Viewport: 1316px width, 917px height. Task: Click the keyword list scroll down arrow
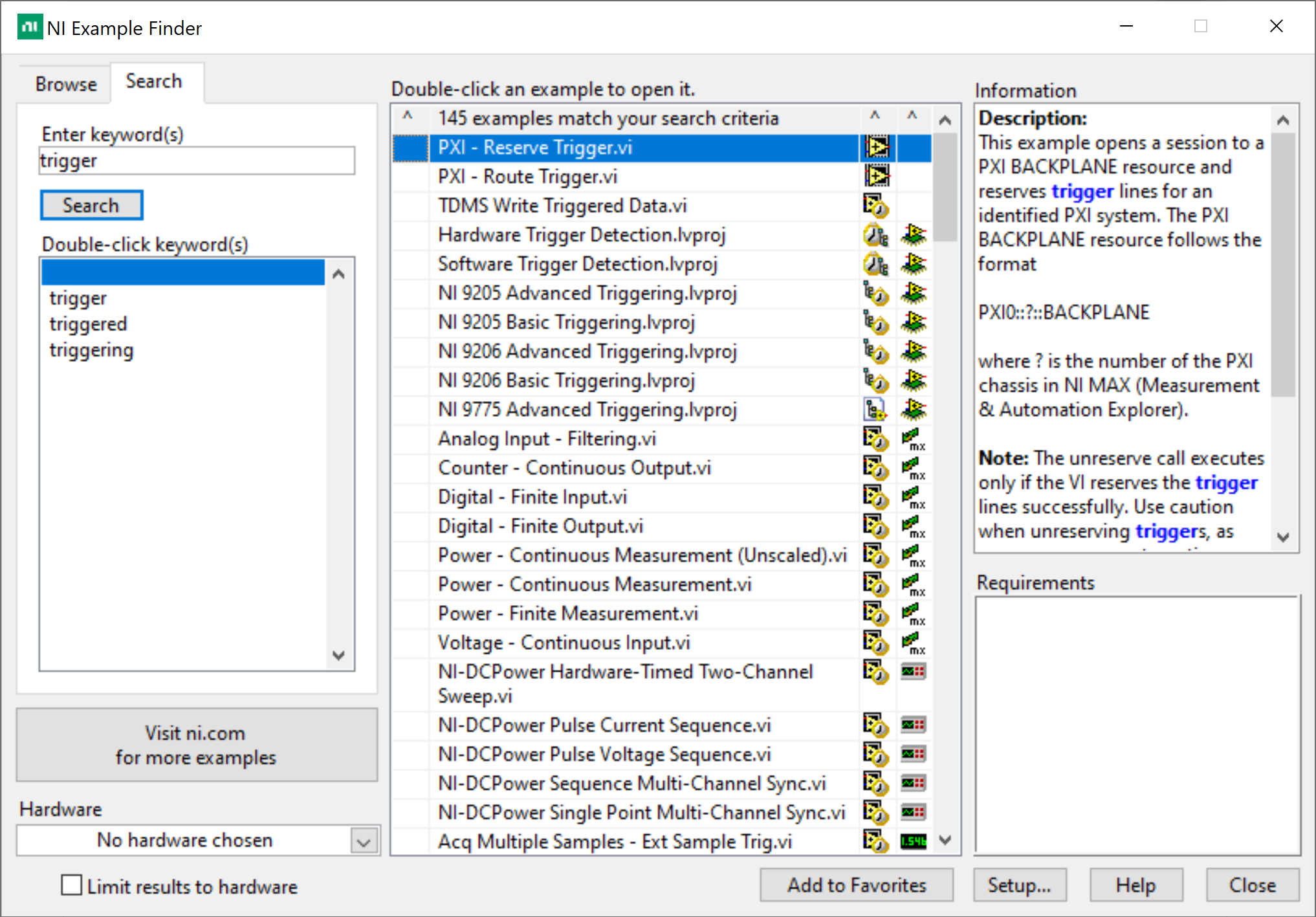click(338, 655)
